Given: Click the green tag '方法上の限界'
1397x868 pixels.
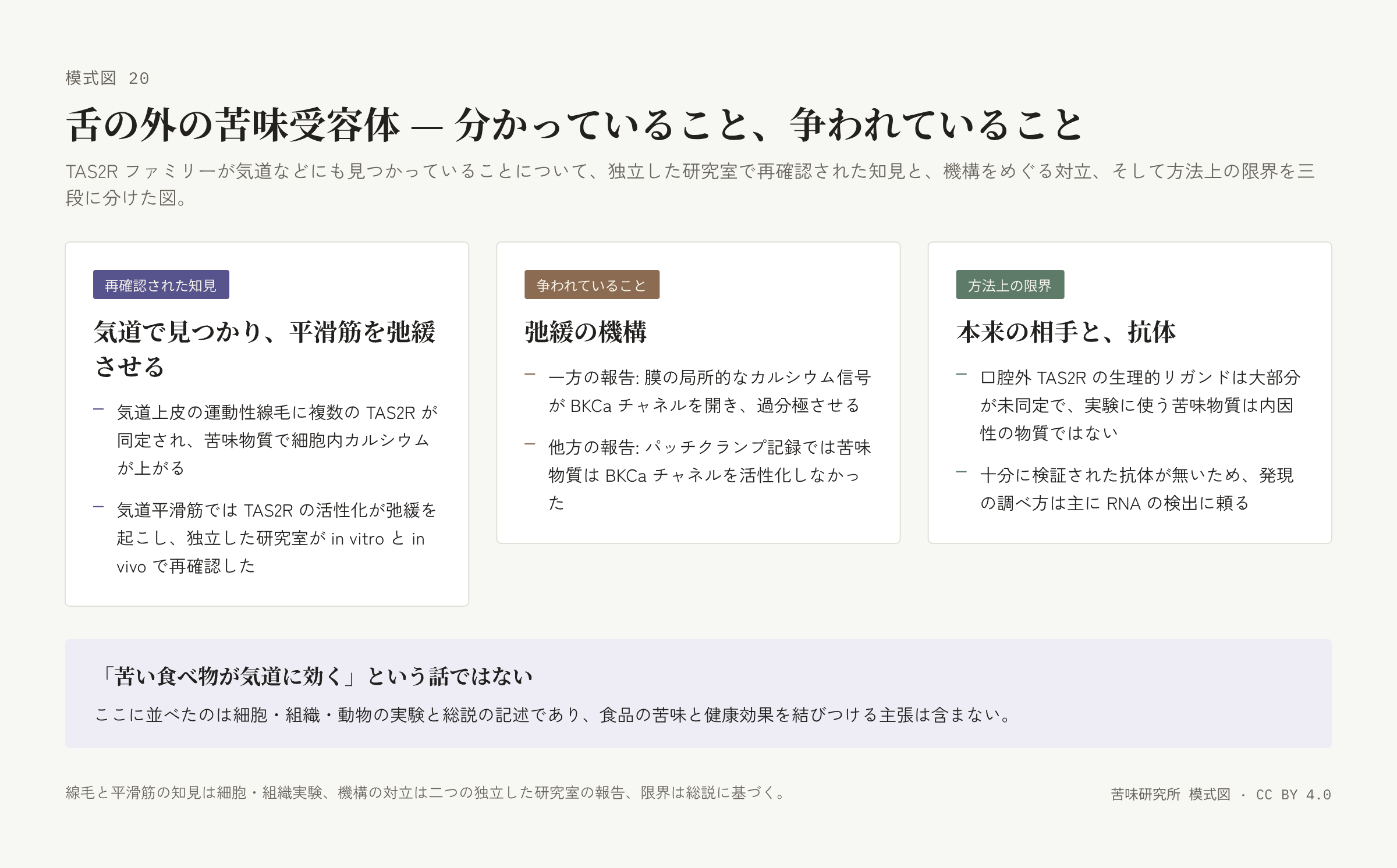Looking at the screenshot, I should (x=1009, y=284).
